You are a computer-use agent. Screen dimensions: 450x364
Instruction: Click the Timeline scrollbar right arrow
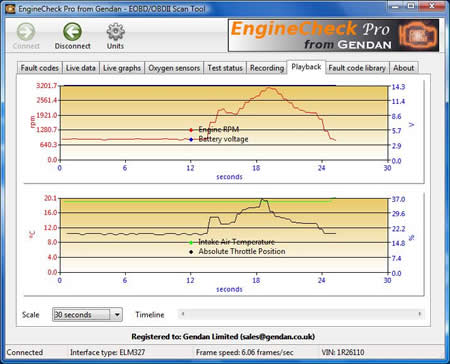pos(420,314)
